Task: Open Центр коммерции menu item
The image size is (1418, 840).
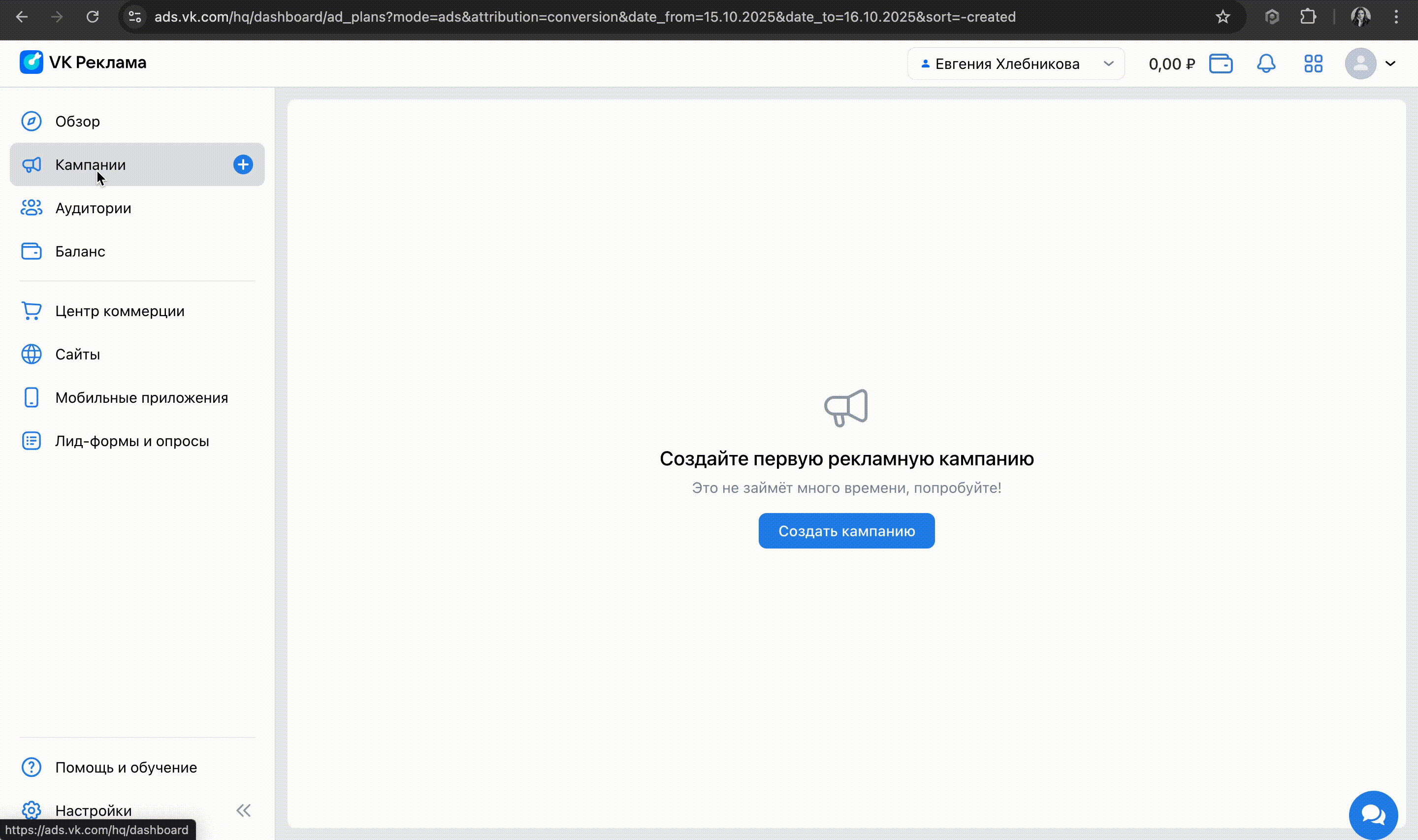Action: point(119,311)
